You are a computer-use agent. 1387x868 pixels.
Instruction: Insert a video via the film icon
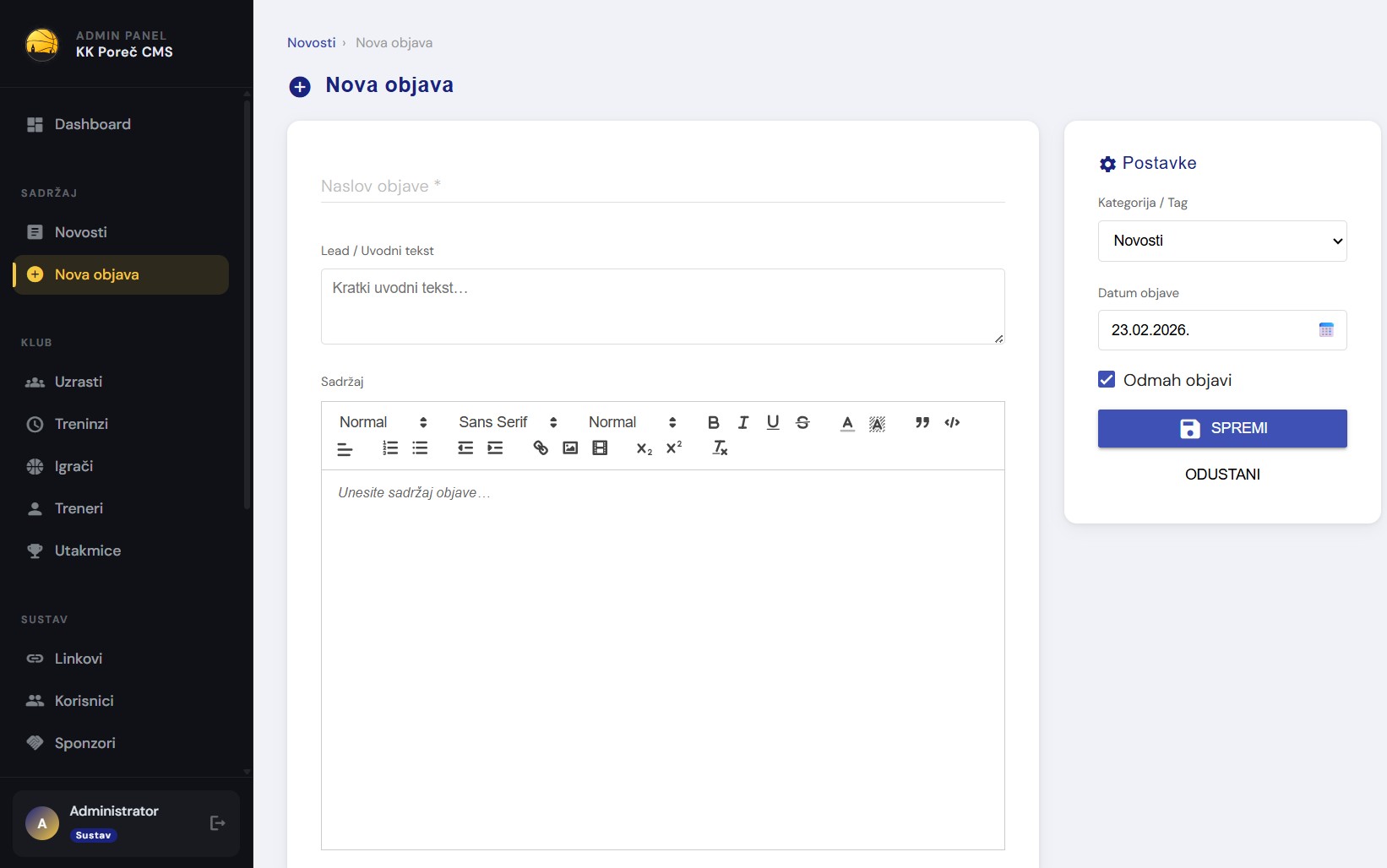click(x=600, y=448)
